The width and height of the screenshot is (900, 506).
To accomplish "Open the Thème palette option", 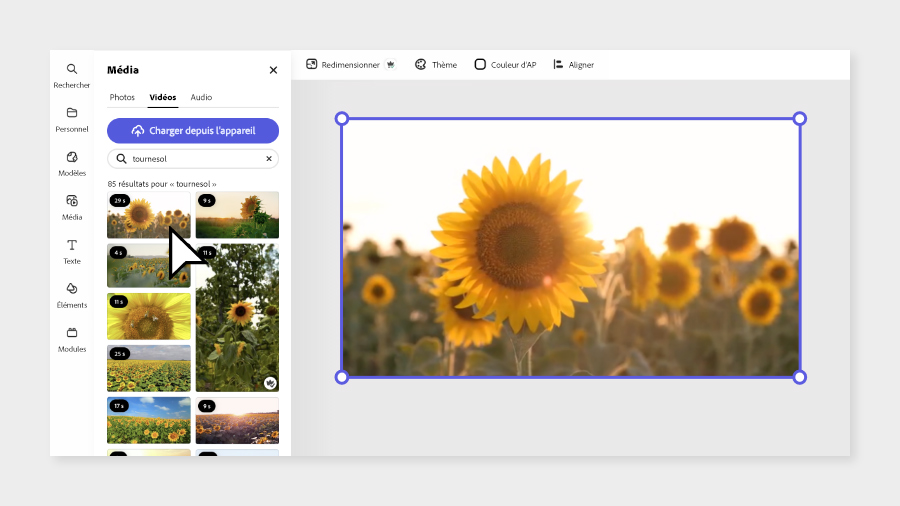I will coord(436,65).
